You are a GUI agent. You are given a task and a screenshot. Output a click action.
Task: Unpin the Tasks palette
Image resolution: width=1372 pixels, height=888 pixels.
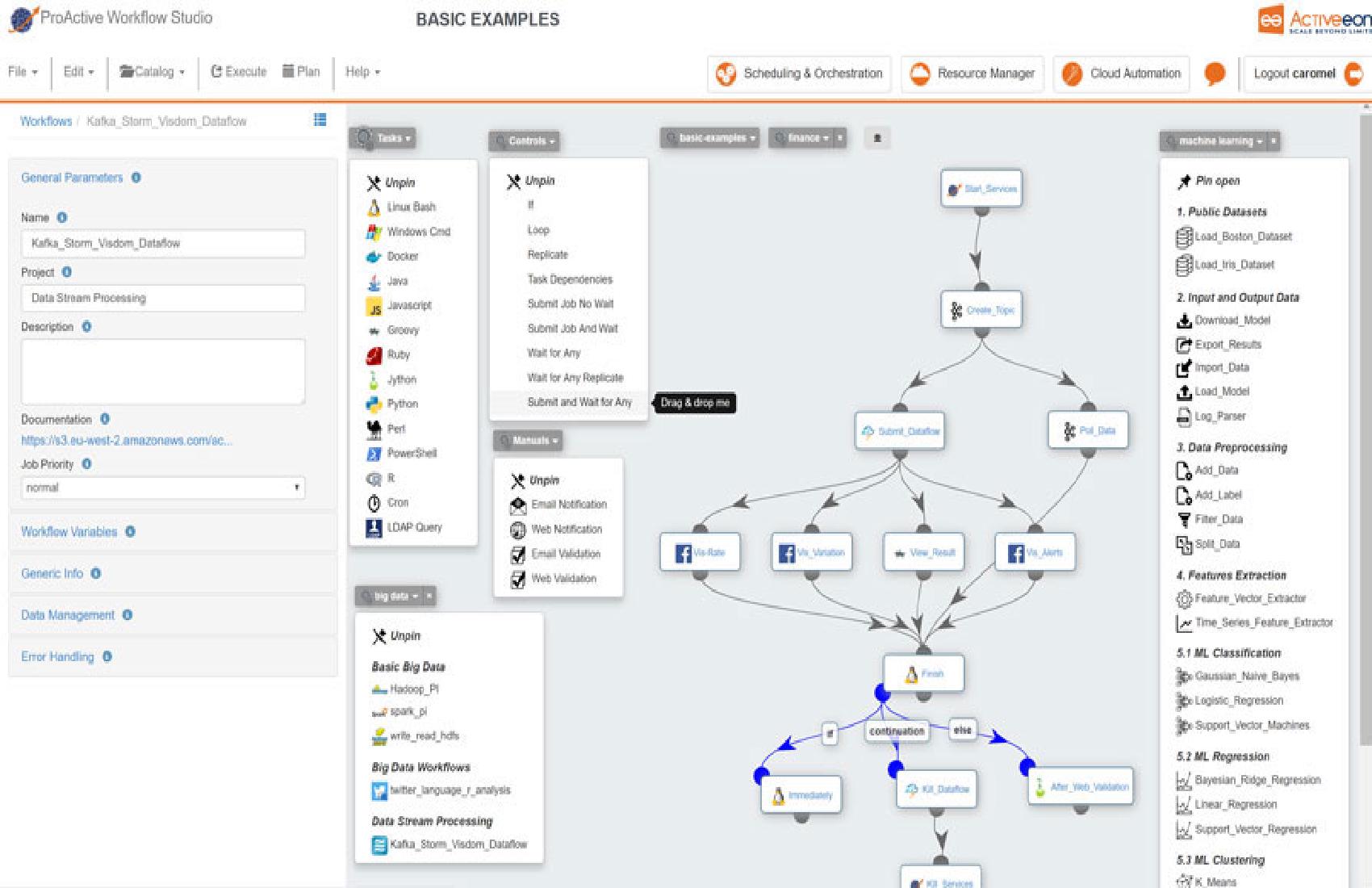tap(391, 182)
